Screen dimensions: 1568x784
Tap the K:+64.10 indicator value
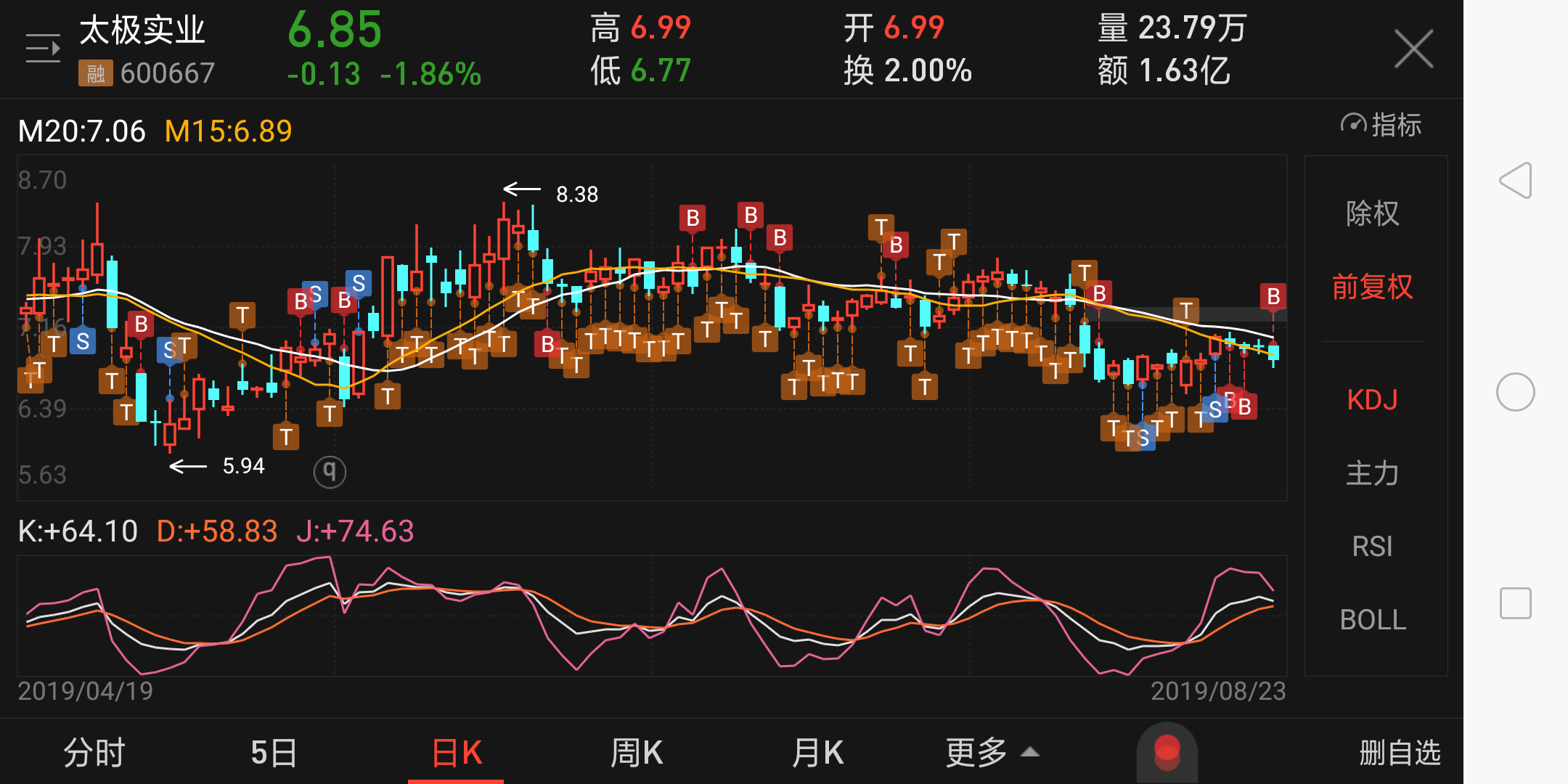tap(78, 531)
